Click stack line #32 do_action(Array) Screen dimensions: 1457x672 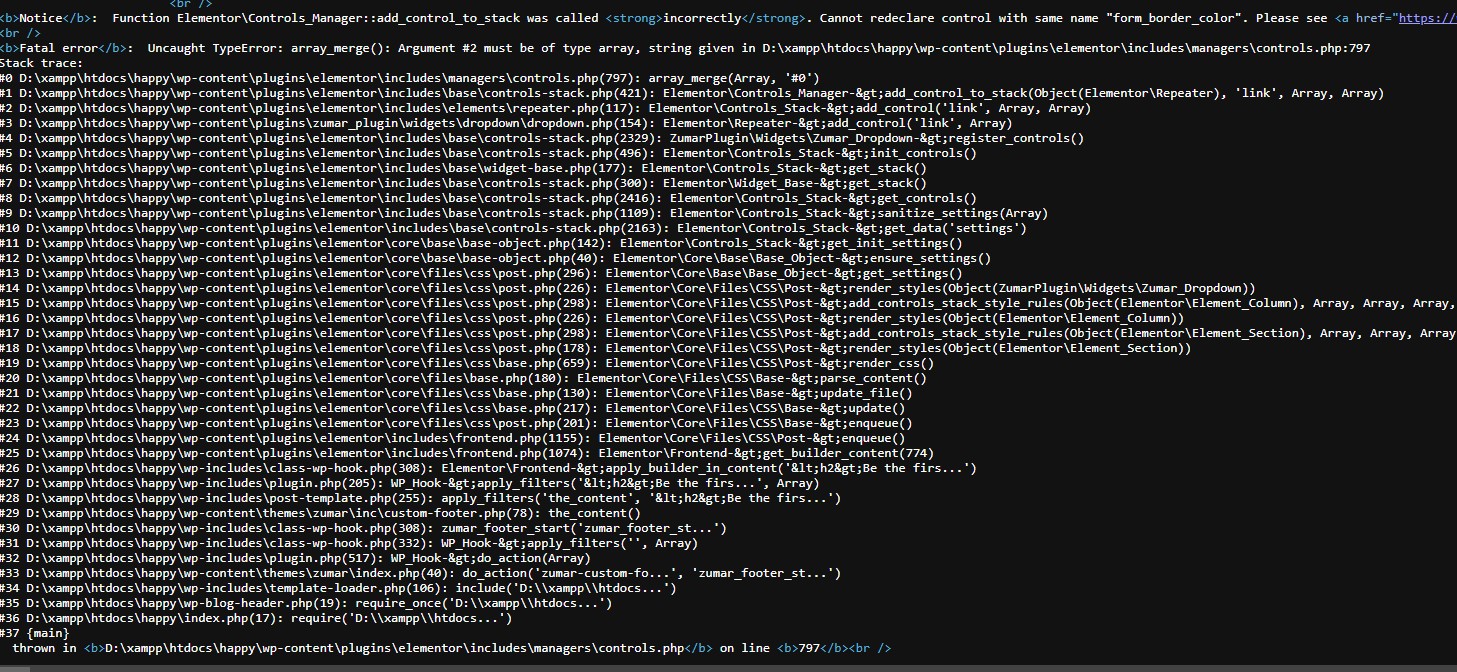(x=296, y=558)
